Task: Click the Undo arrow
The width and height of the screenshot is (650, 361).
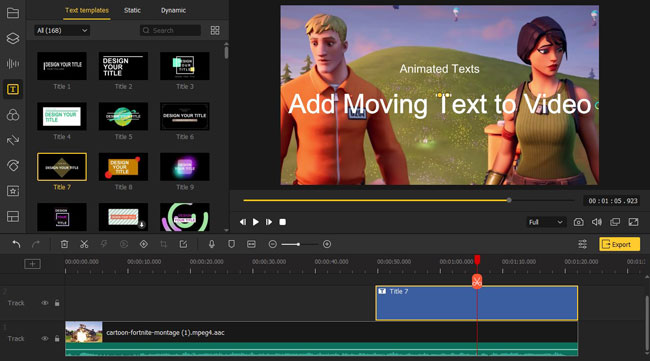Action: (x=16, y=244)
